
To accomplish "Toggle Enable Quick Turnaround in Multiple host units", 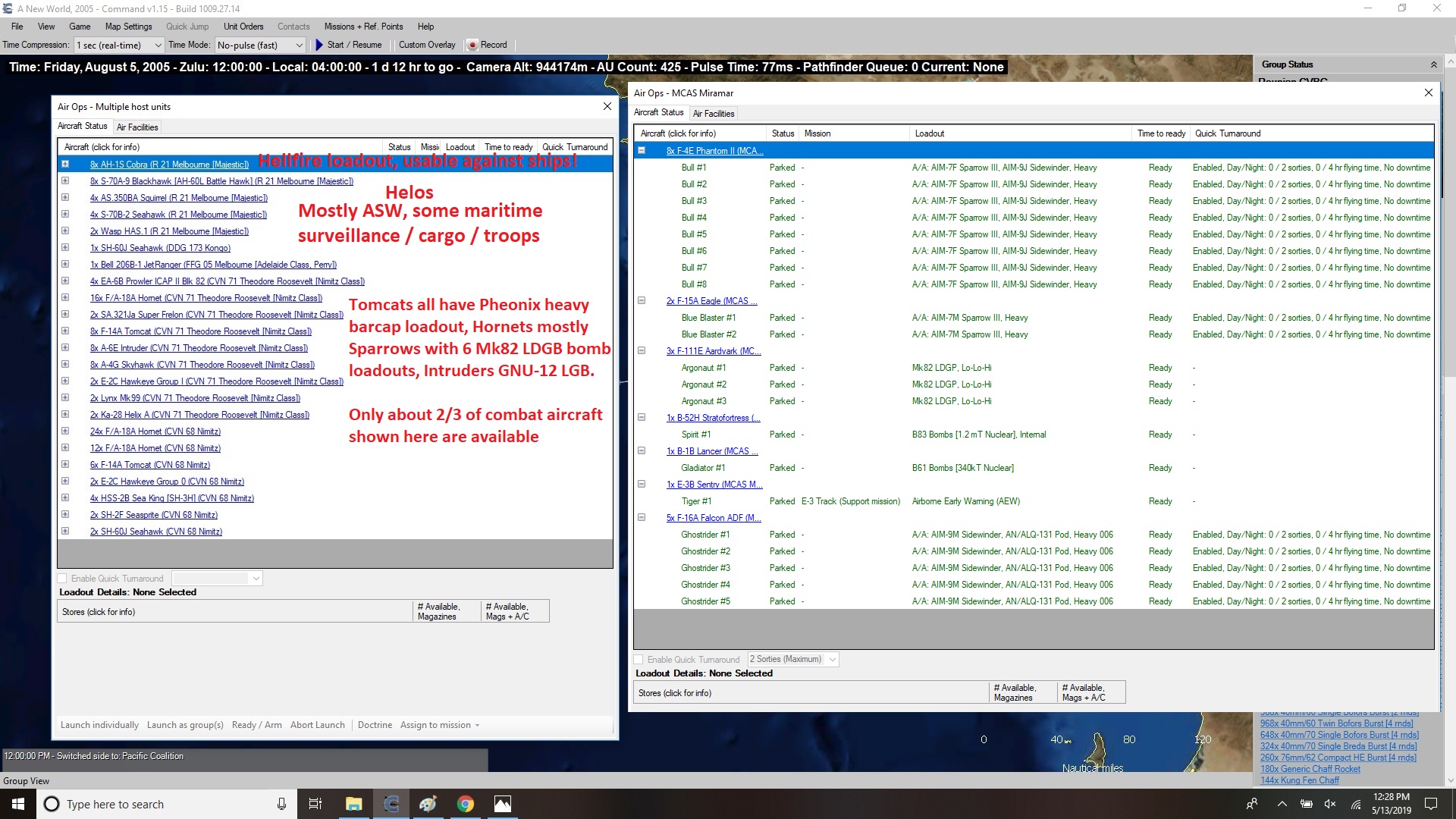I will pyautogui.click(x=62, y=579).
